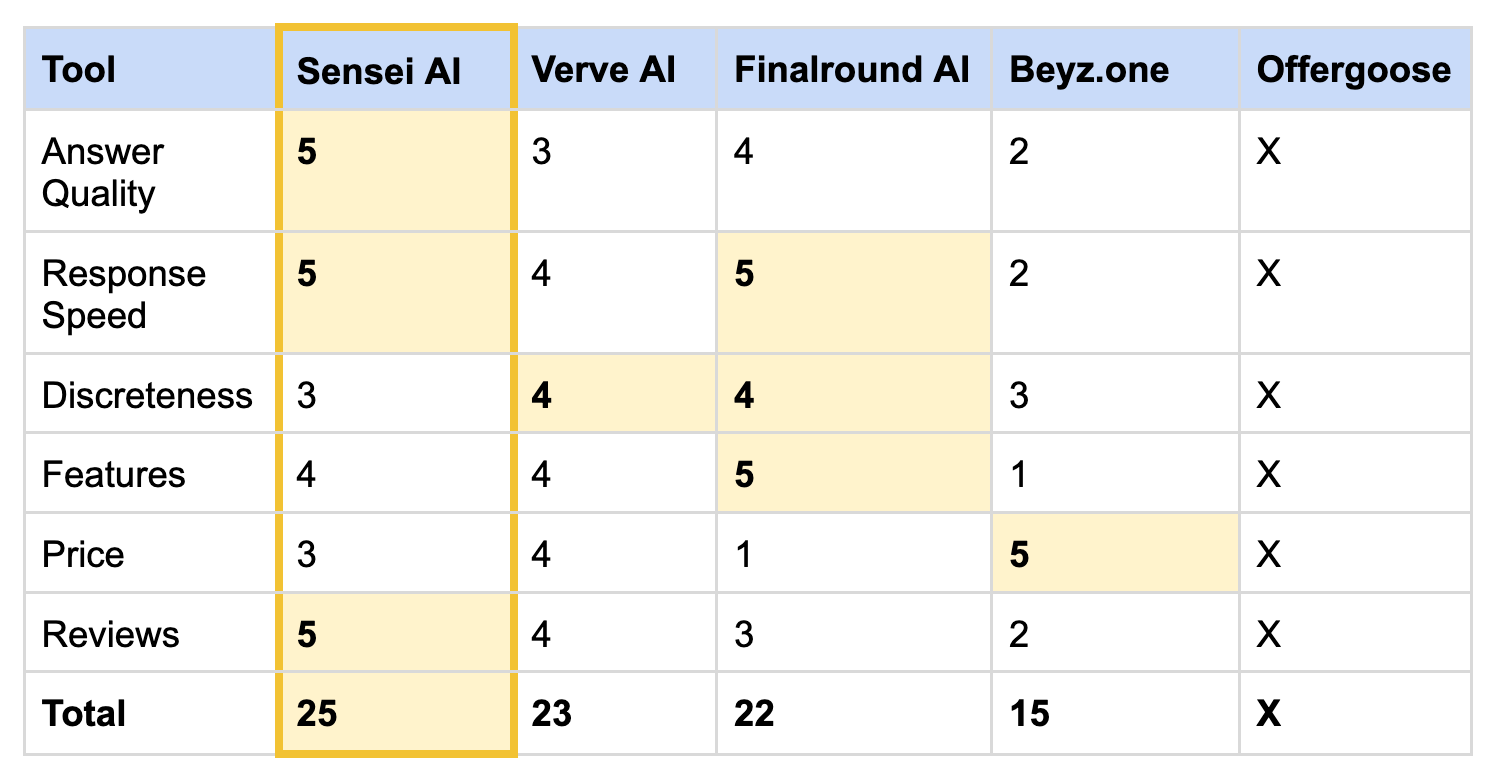Select the Answer Quality row label
This screenshot has width=1504, height=784.
click(x=102, y=172)
